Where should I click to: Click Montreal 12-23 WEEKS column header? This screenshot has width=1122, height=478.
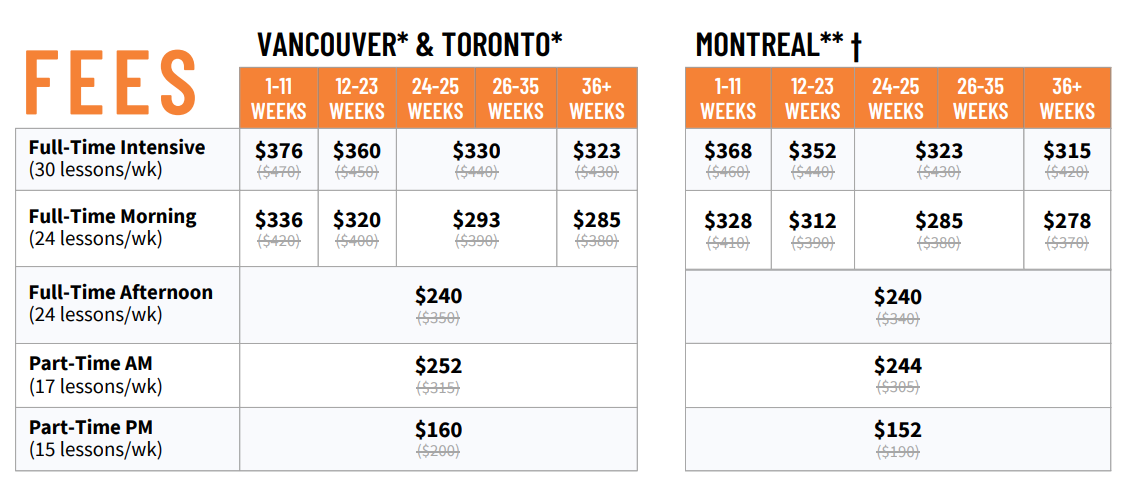pyautogui.click(x=813, y=99)
